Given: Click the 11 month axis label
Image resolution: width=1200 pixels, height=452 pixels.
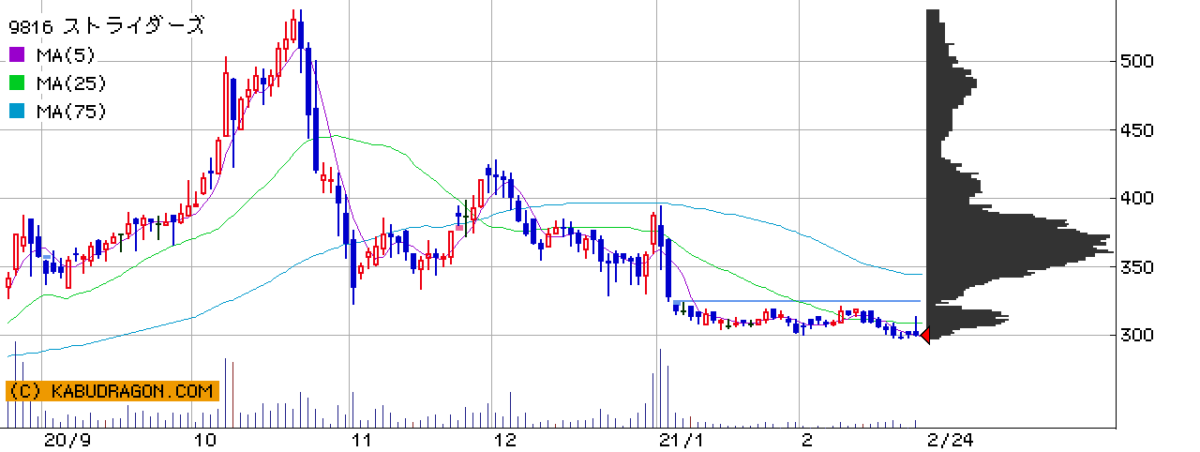Looking at the screenshot, I should 362,440.
